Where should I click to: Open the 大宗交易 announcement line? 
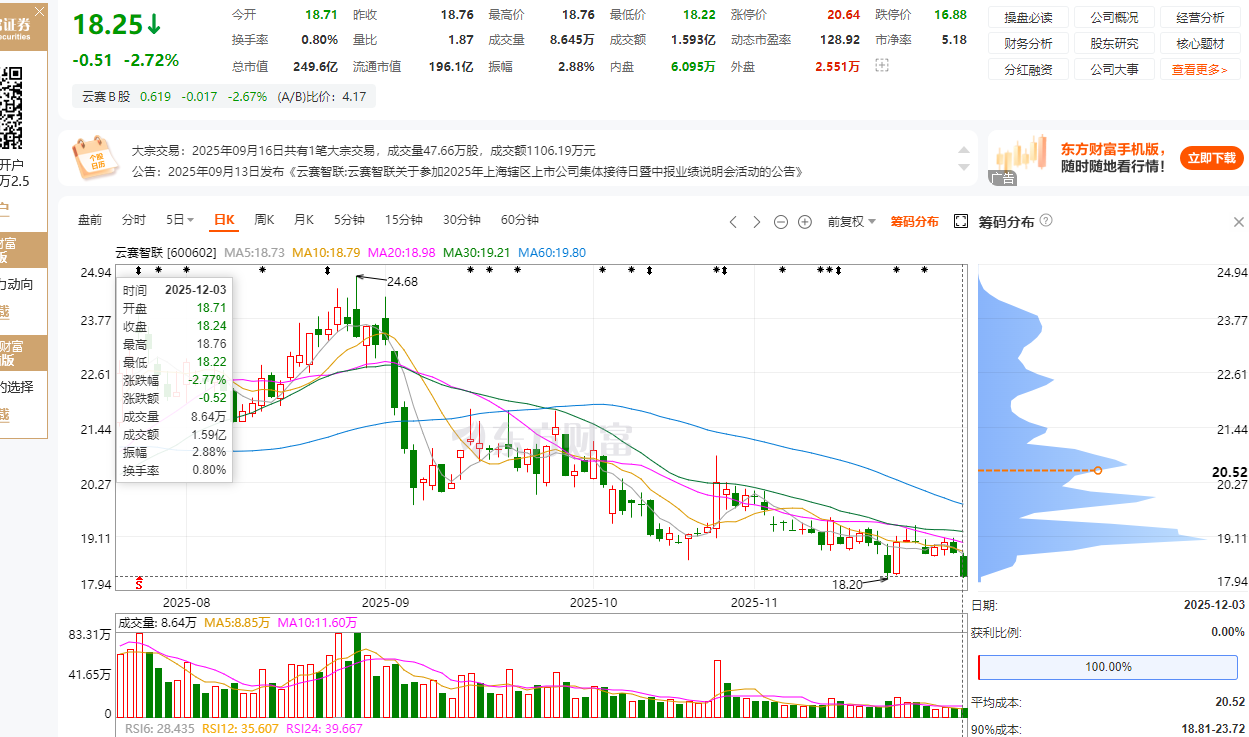pyautogui.click(x=364, y=150)
